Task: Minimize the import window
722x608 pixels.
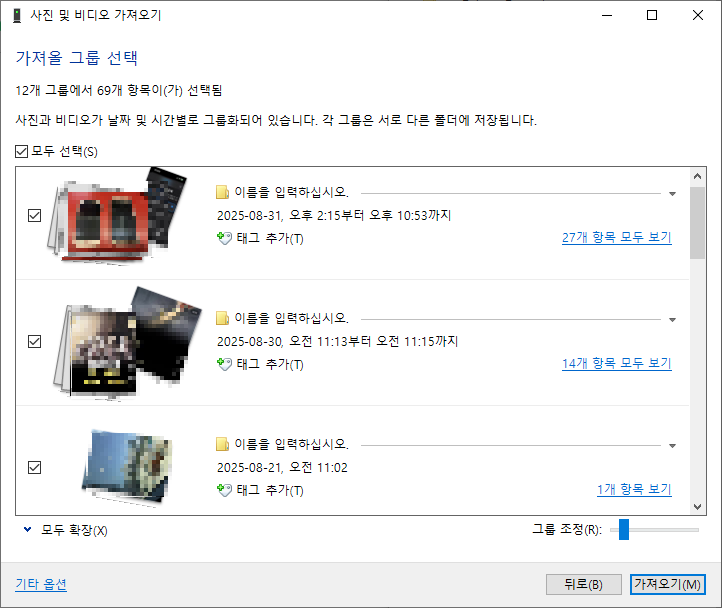Action: pos(607,15)
